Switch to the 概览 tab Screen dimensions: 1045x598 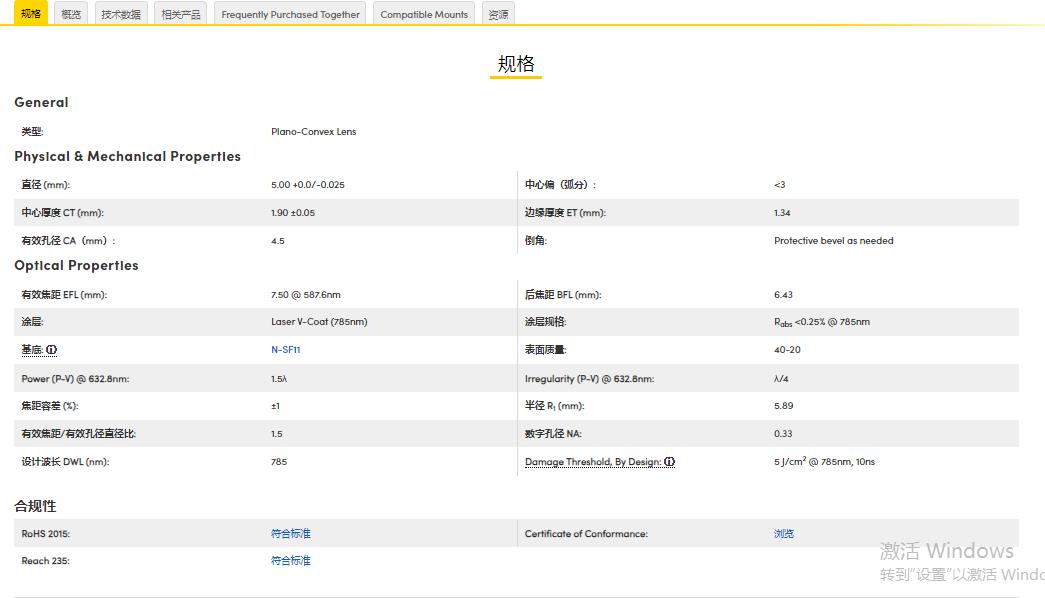69,14
